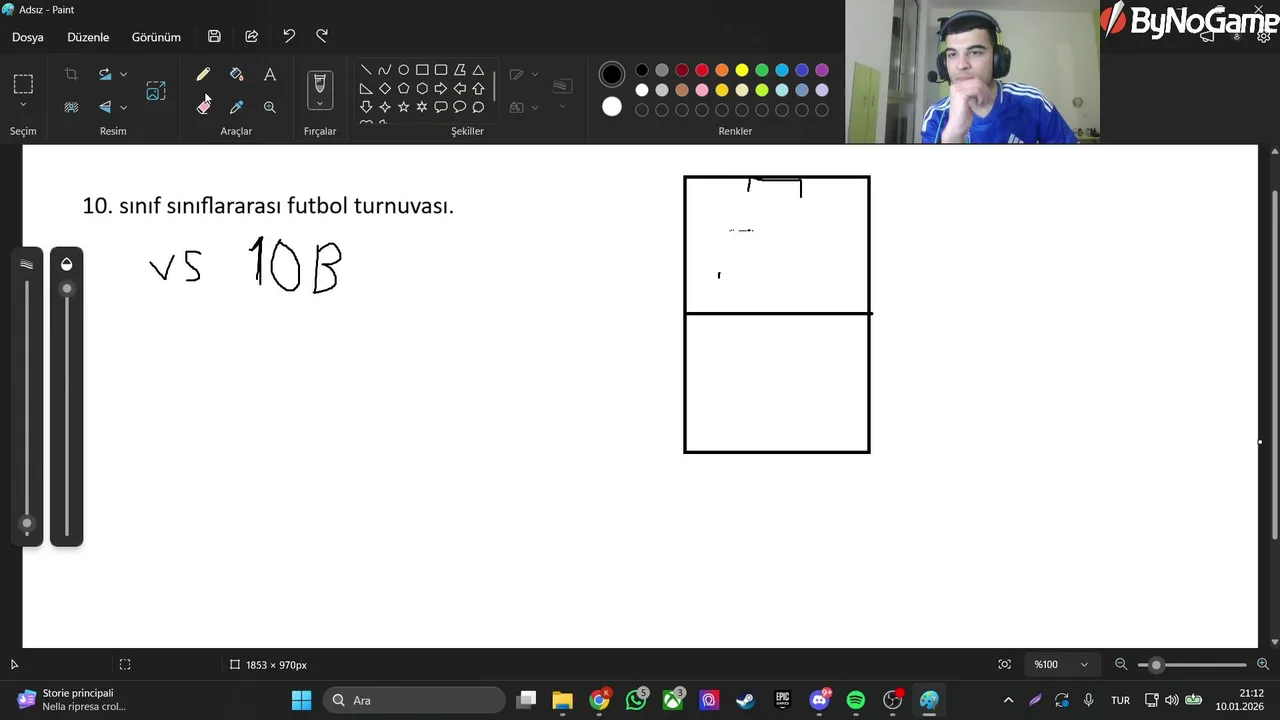The width and height of the screenshot is (1280, 720).
Task: Click the Flip image icon
Action: [x=104, y=107]
